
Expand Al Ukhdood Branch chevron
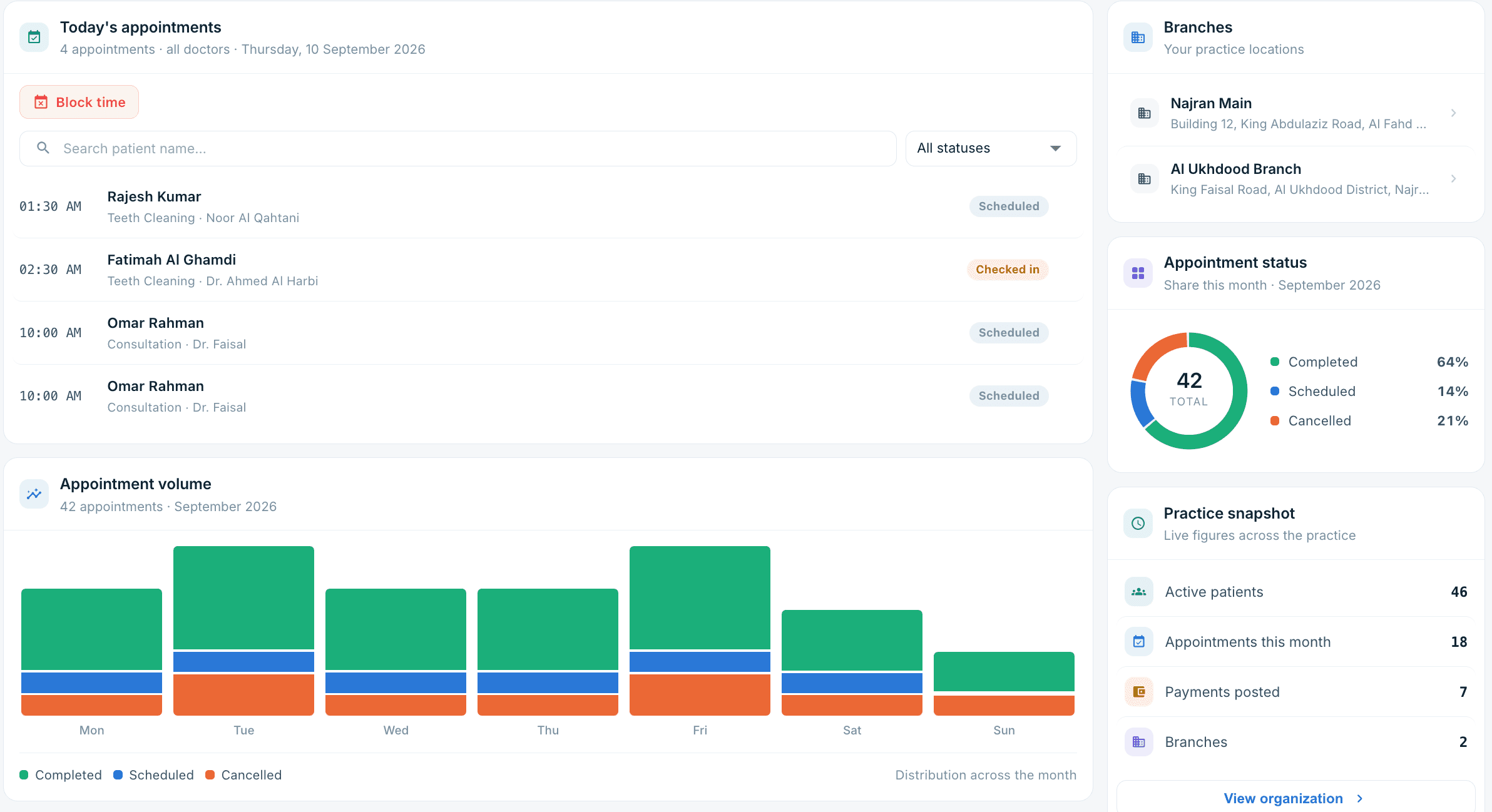point(1453,179)
